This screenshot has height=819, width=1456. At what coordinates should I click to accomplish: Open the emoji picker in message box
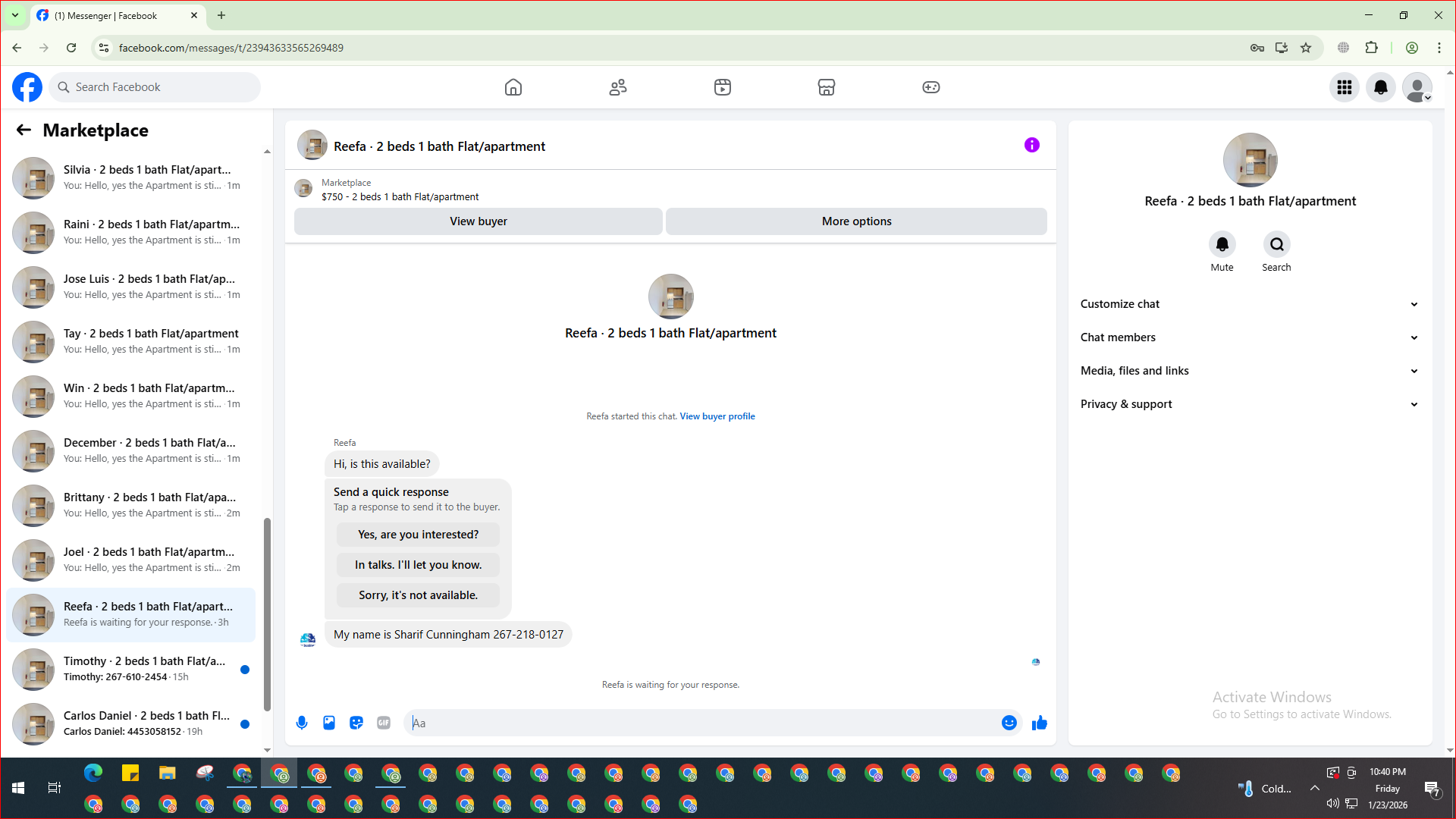[x=1009, y=723]
